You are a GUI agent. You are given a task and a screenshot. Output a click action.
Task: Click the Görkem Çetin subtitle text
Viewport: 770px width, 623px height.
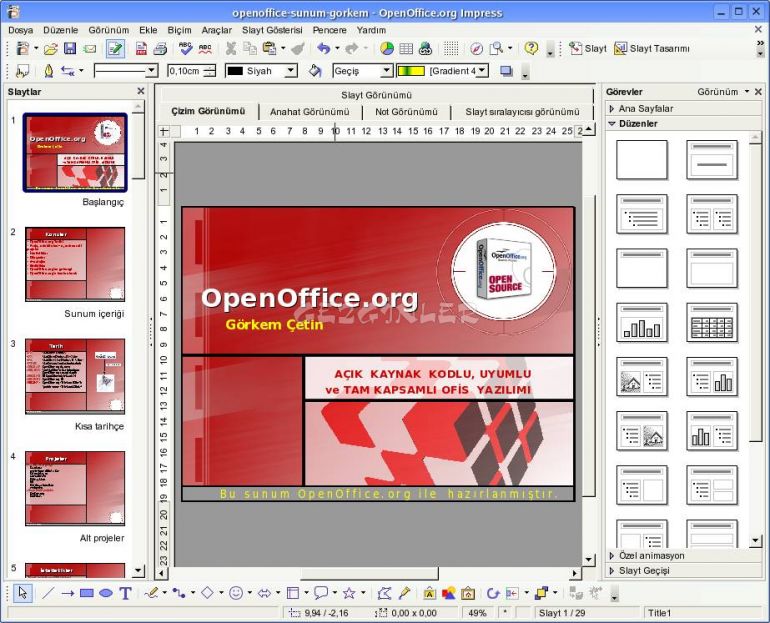click(275, 325)
